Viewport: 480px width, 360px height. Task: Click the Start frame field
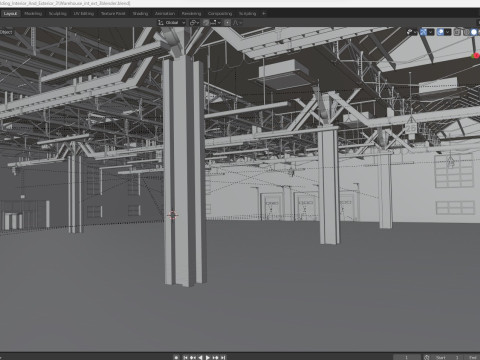coord(448,357)
